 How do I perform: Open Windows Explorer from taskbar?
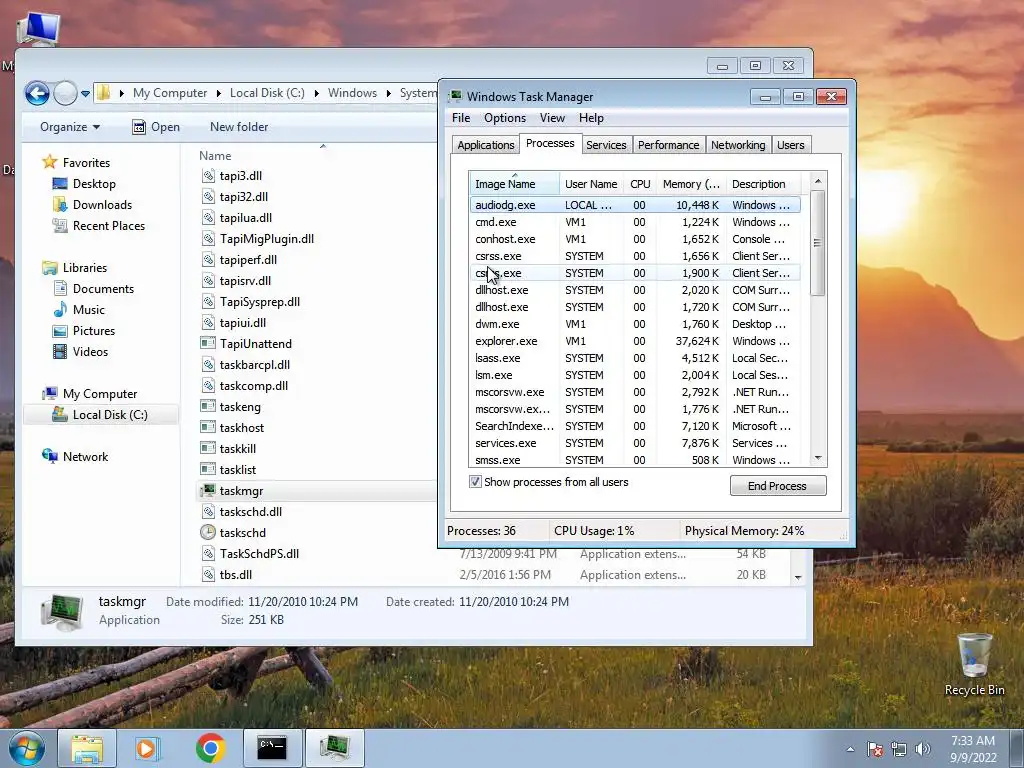click(x=87, y=748)
